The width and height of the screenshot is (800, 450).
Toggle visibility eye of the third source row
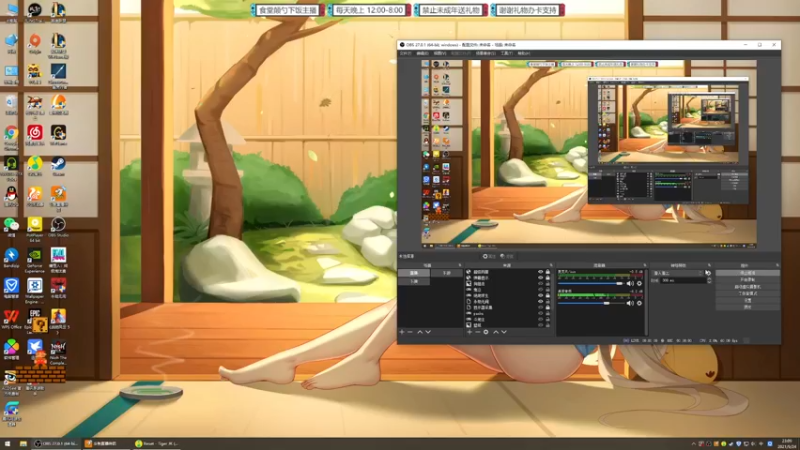coord(540,284)
